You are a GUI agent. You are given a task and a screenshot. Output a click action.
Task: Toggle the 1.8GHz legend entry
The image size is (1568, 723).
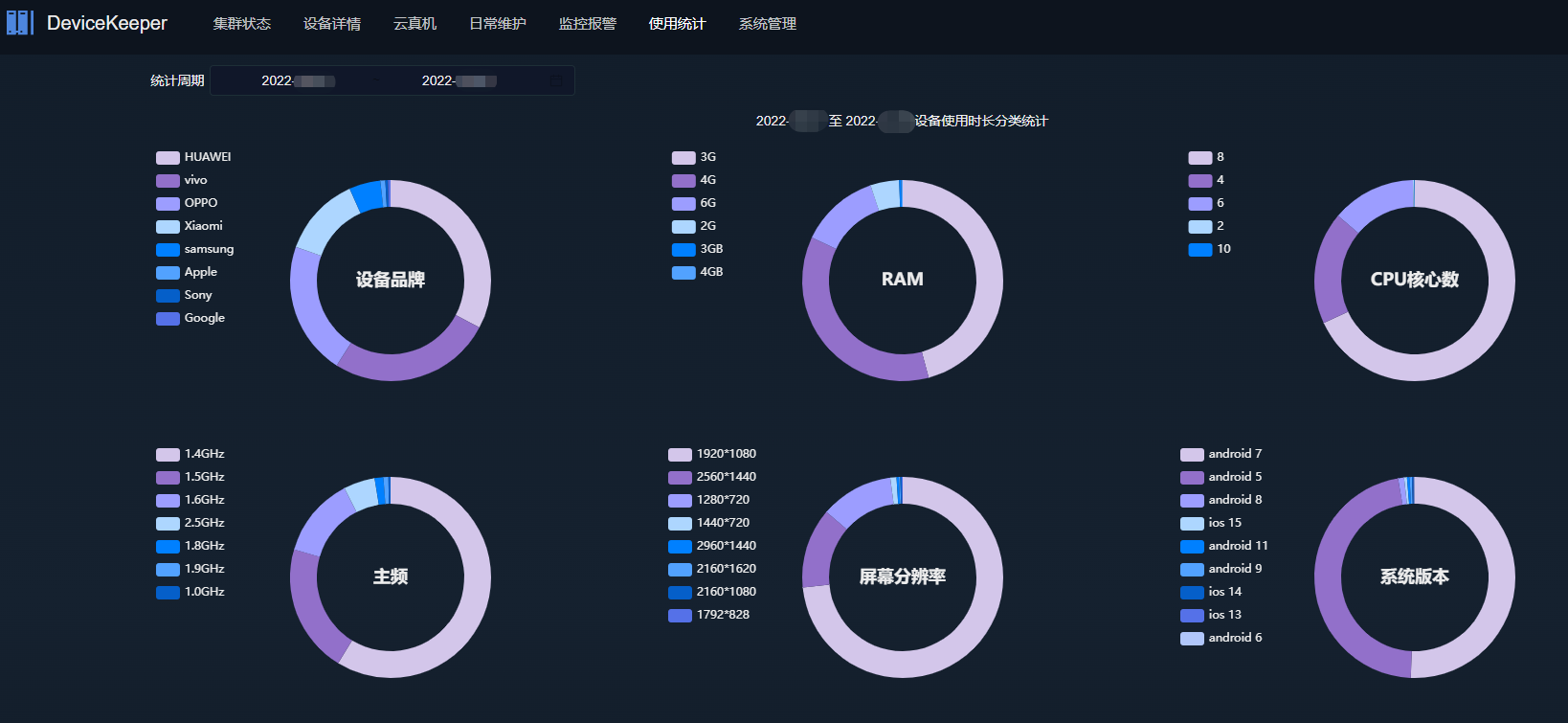tap(190, 546)
